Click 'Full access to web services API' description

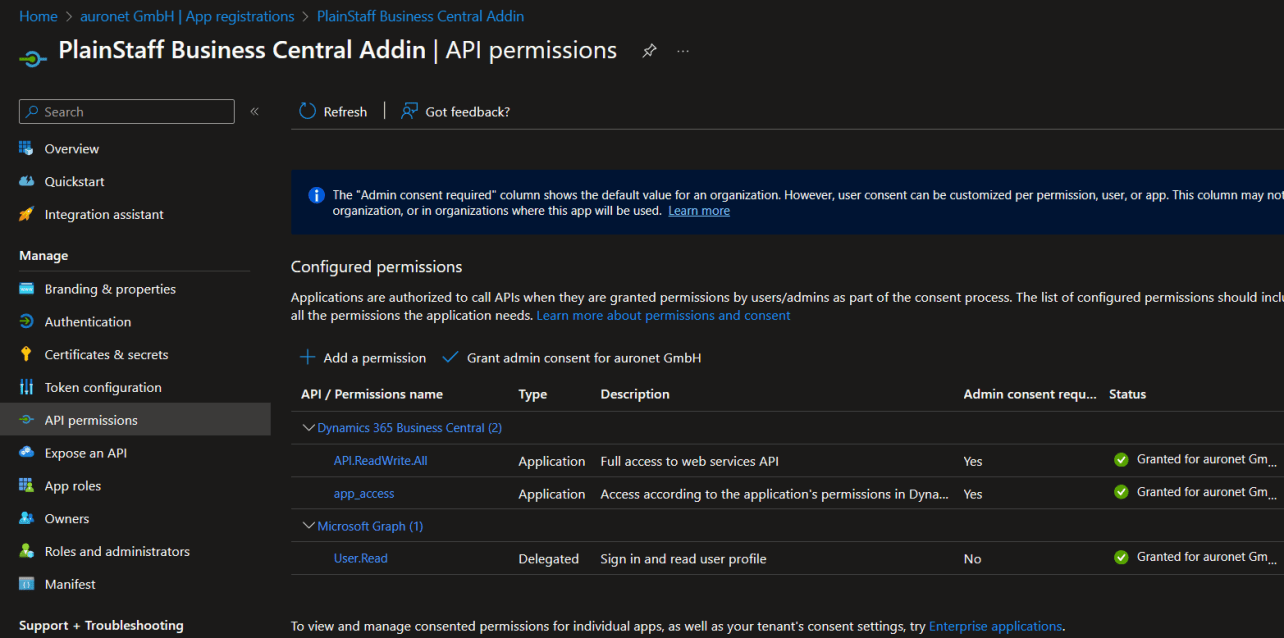[x=689, y=461]
